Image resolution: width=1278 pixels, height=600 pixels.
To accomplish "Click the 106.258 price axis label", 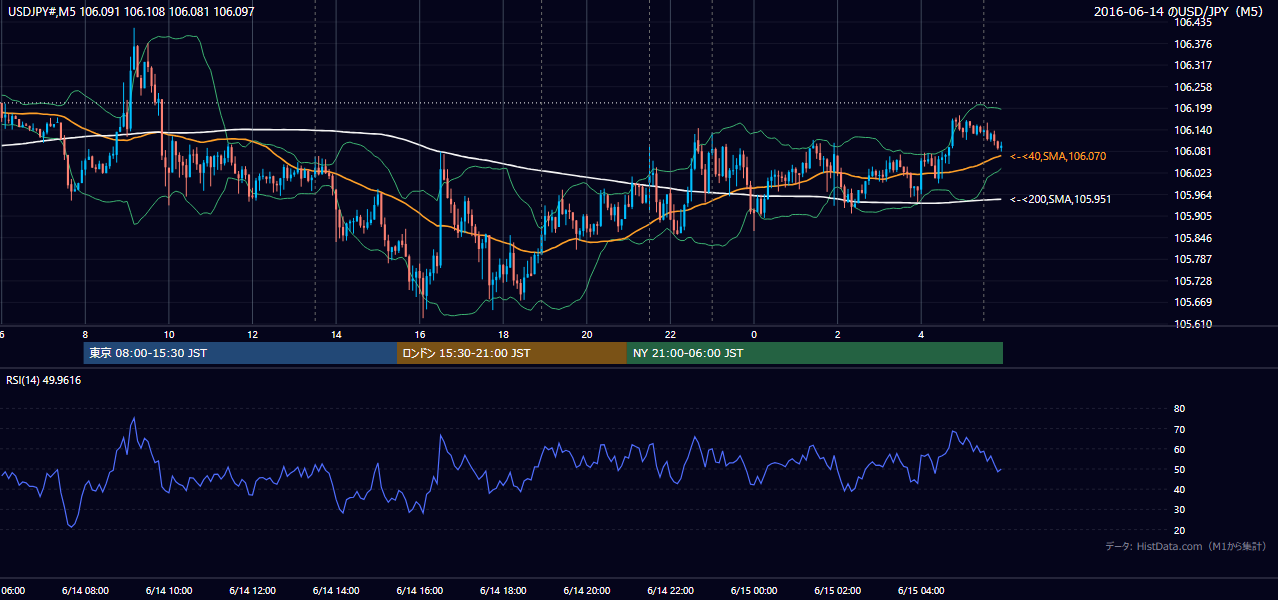I will tap(1194, 87).
